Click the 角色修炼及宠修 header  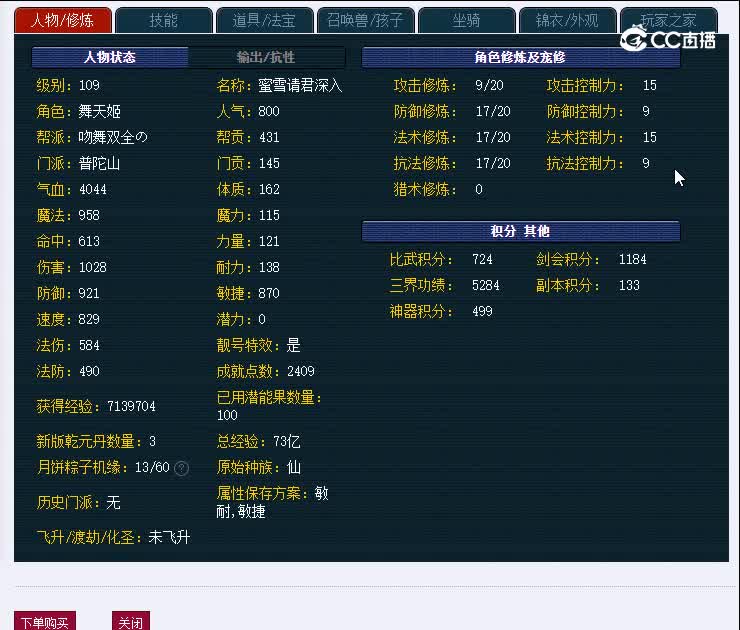(x=521, y=57)
